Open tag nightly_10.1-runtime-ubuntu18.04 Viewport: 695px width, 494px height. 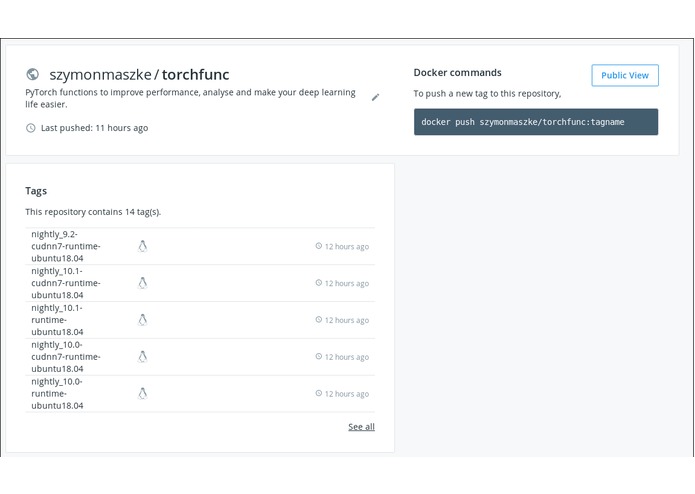coord(57,320)
